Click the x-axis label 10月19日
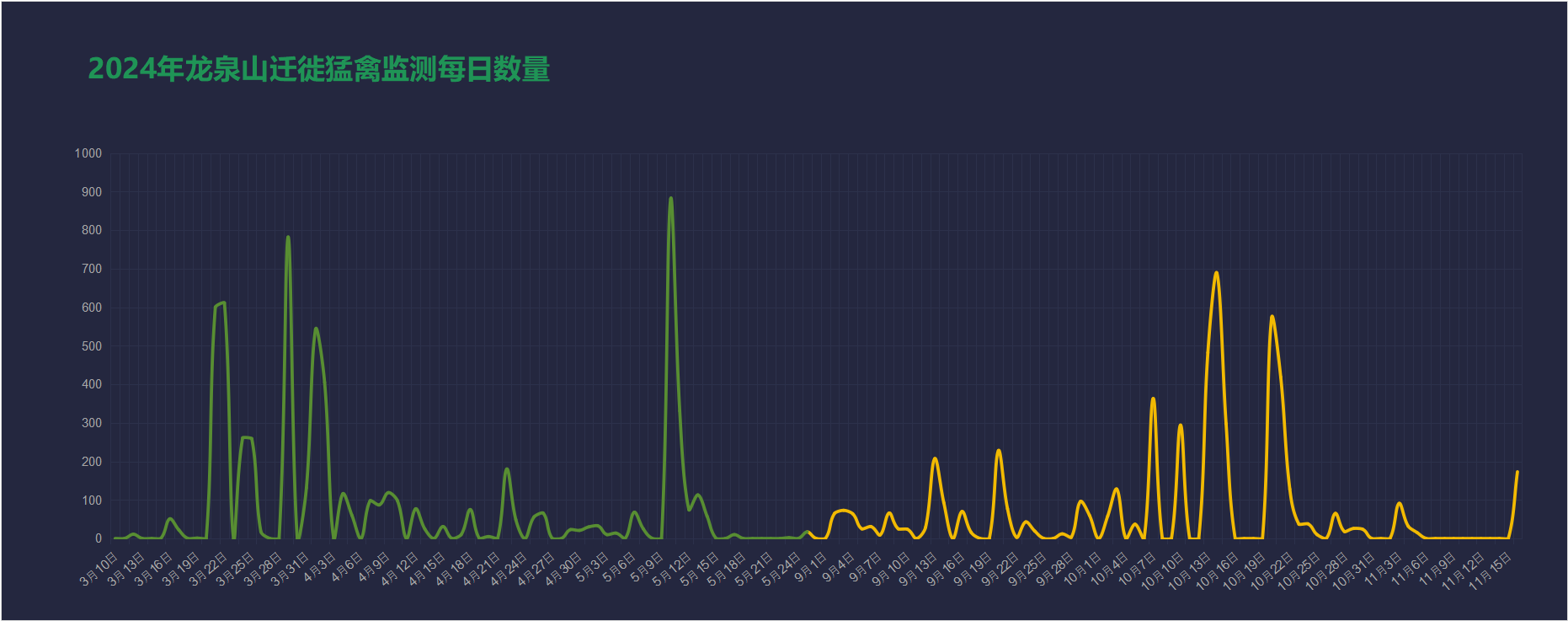This screenshot has height=621, width=1568. (1245, 570)
